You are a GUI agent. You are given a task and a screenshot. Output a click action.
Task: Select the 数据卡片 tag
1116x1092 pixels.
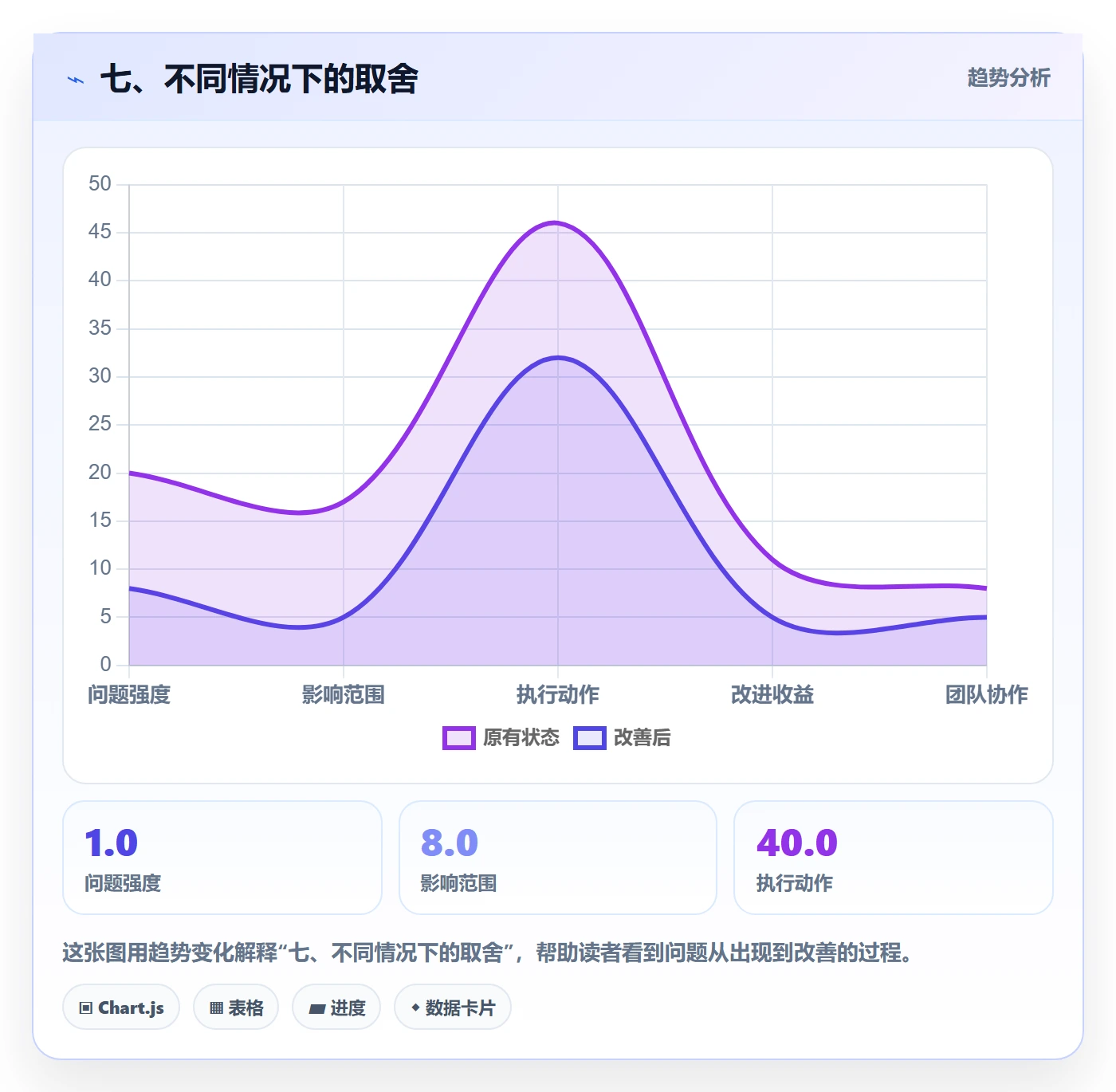click(453, 1008)
